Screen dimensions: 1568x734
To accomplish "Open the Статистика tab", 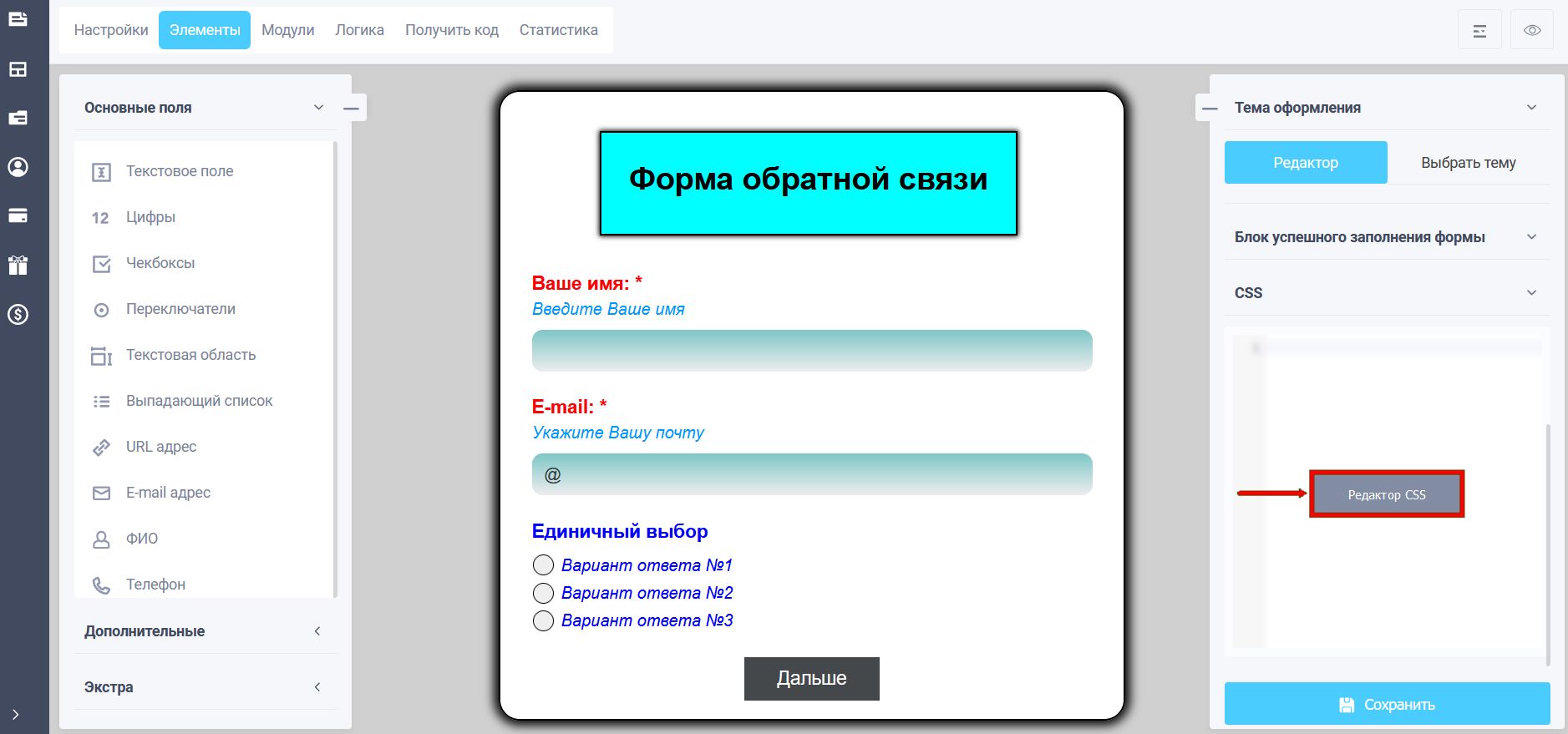I will point(559,30).
